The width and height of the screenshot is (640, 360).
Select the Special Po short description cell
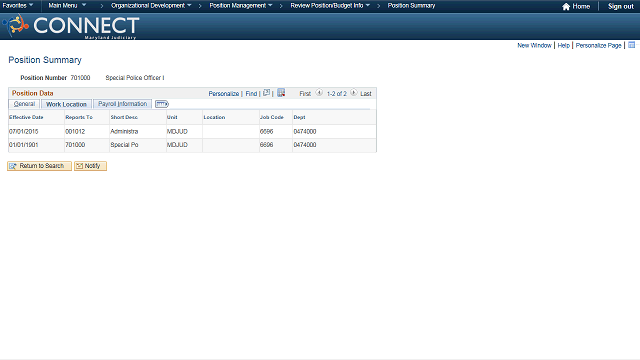[x=124, y=145]
